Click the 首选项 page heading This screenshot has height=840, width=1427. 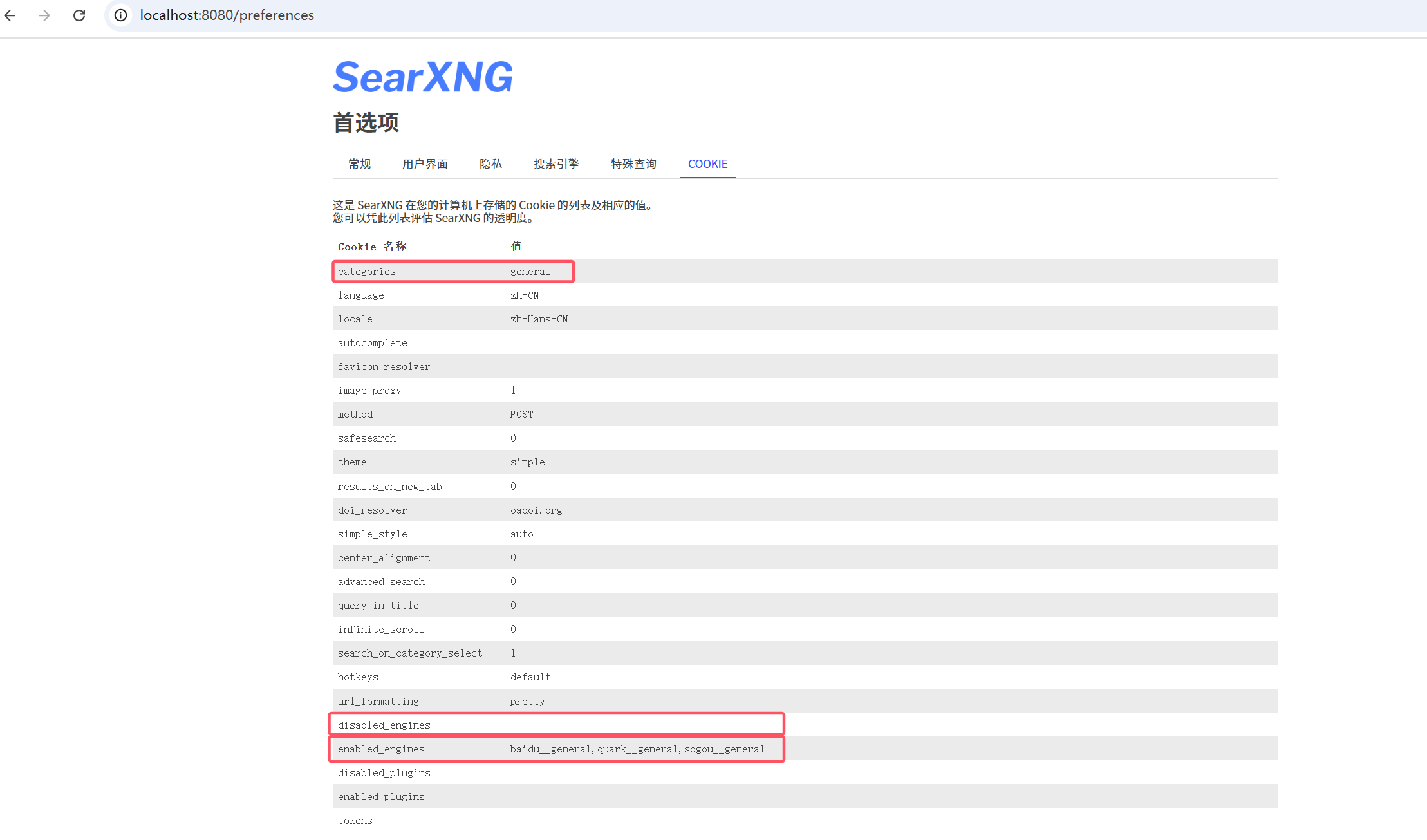[365, 123]
